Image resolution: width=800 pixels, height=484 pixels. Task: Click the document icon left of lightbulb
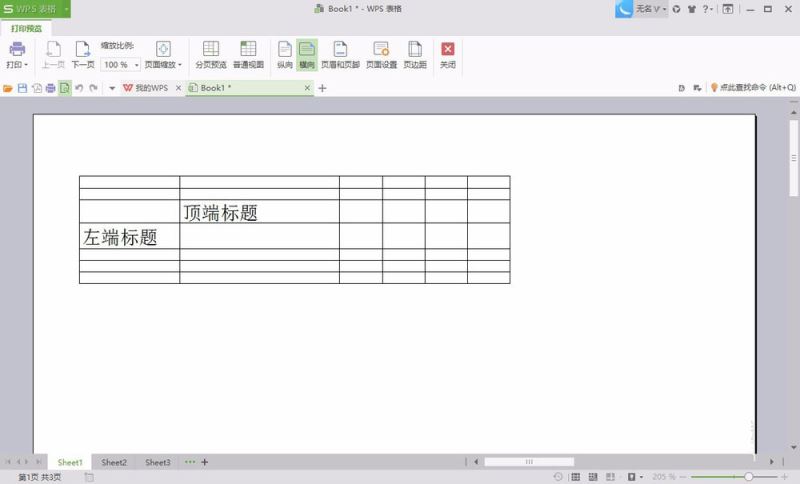682,88
